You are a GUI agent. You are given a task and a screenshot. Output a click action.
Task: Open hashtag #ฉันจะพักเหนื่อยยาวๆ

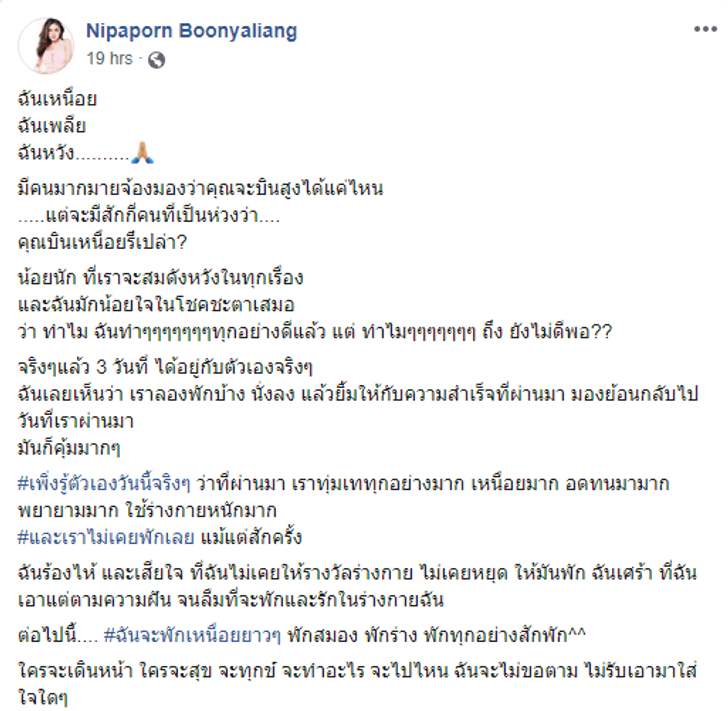point(192,635)
